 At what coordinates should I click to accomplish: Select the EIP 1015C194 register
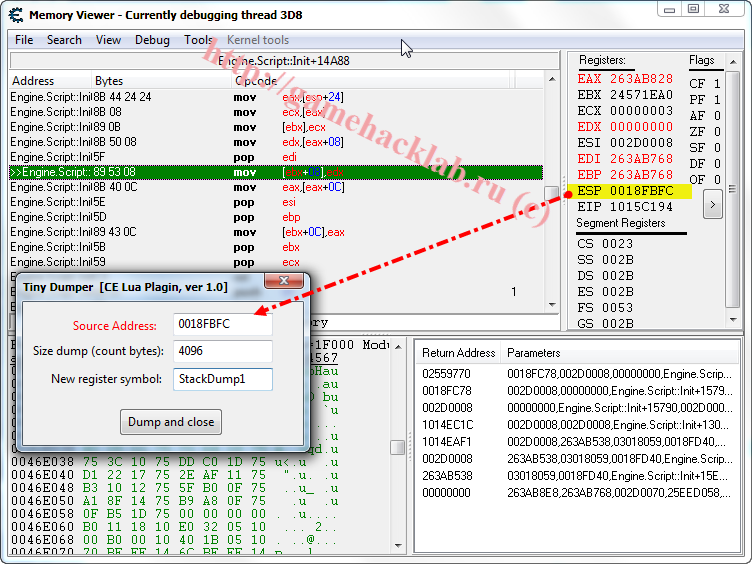[x=625, y=207]
